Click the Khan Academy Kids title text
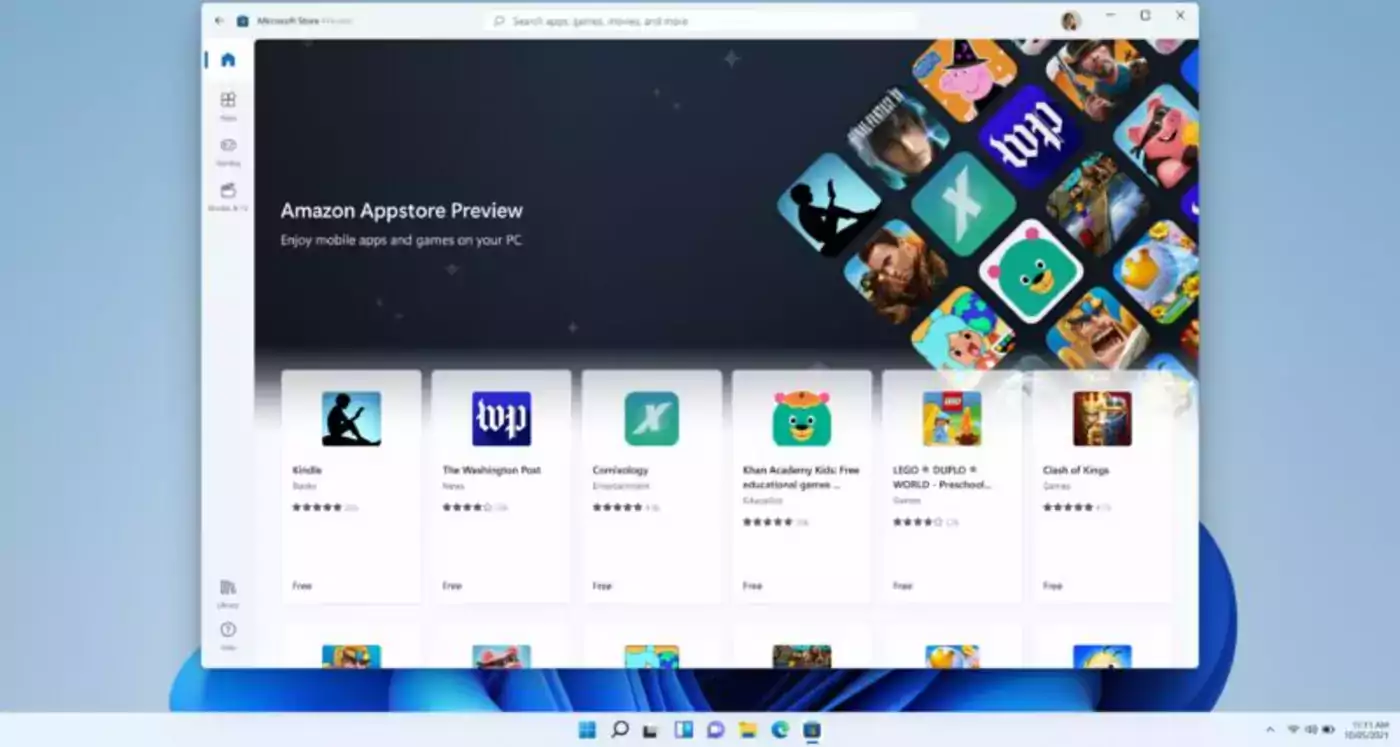Viewport: 1400px width, 747px height. click(801, 477)
